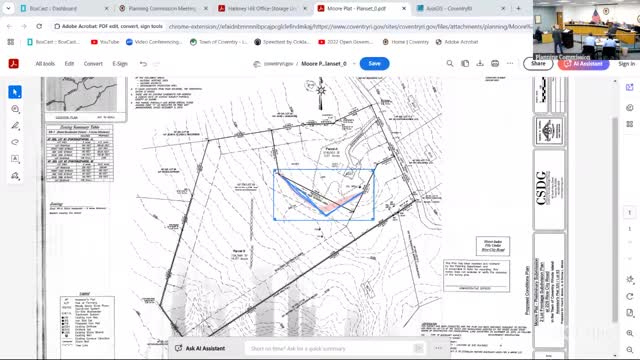Select the arrow selection tool
This screenshot has width=640, height=360.
[x=15, y=92]
